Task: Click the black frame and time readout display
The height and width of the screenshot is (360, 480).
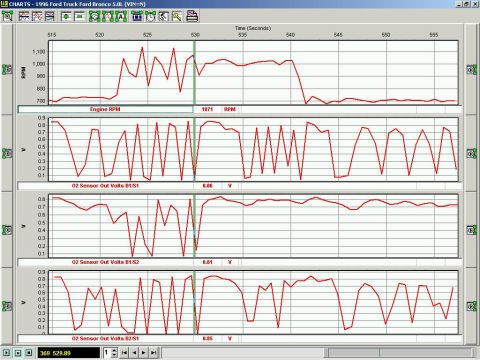Action: click(x=69, y=353)
